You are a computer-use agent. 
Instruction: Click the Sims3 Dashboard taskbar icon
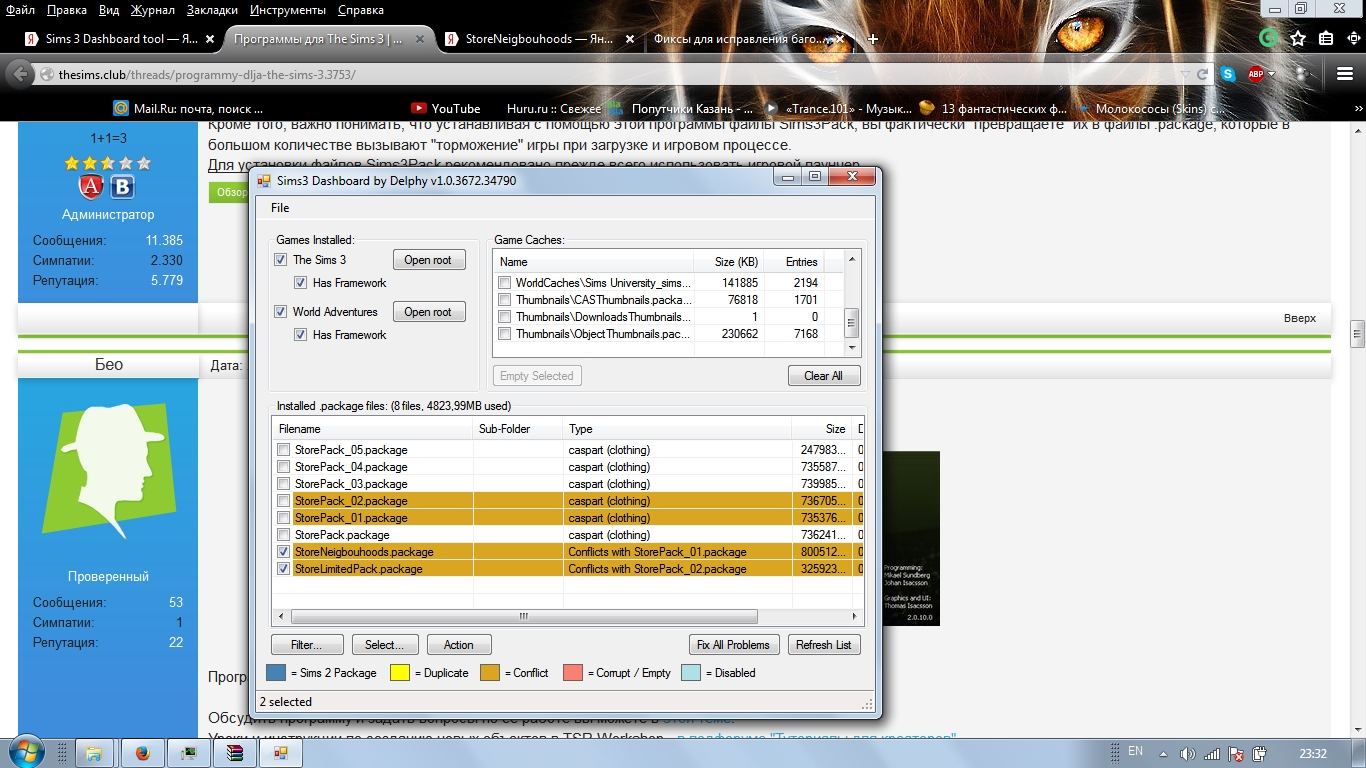pyautogui.click(x=282, y=753)
